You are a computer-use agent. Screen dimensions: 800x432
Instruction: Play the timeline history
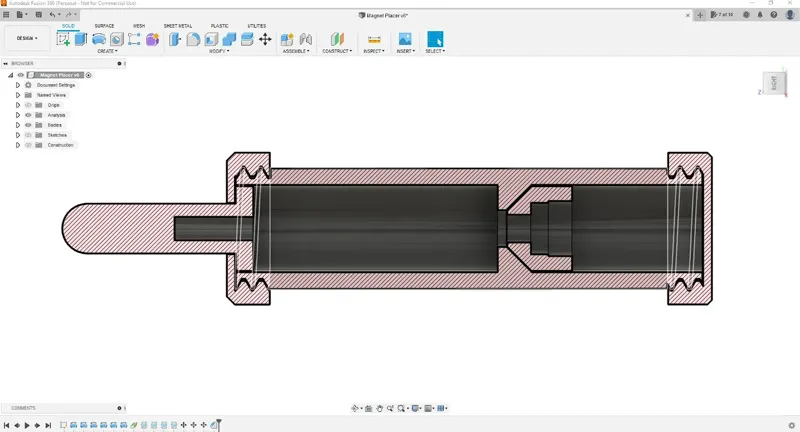pyautogui.click(x=27, y=425)
